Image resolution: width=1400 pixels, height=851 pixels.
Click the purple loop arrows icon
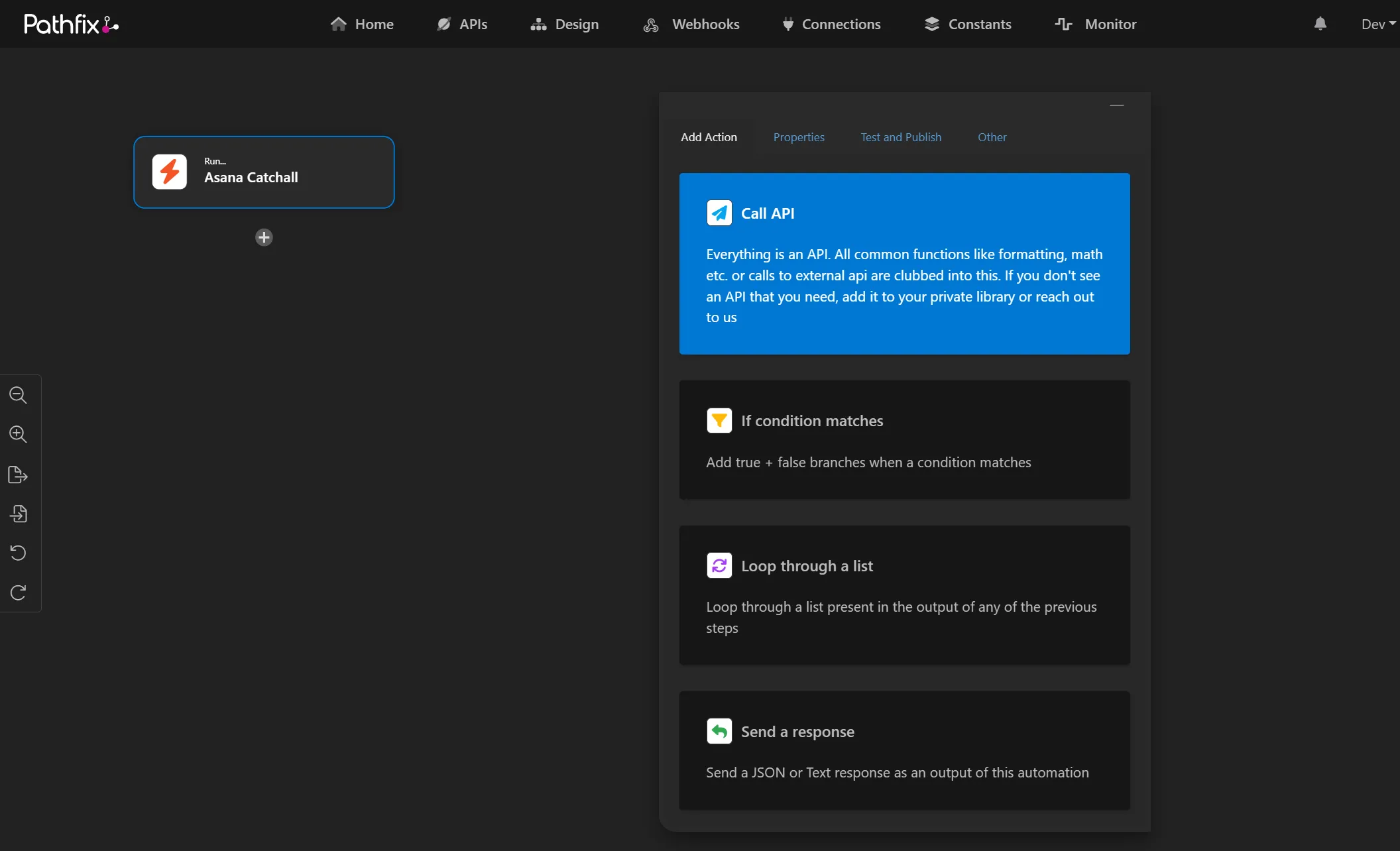click(719, 565)
